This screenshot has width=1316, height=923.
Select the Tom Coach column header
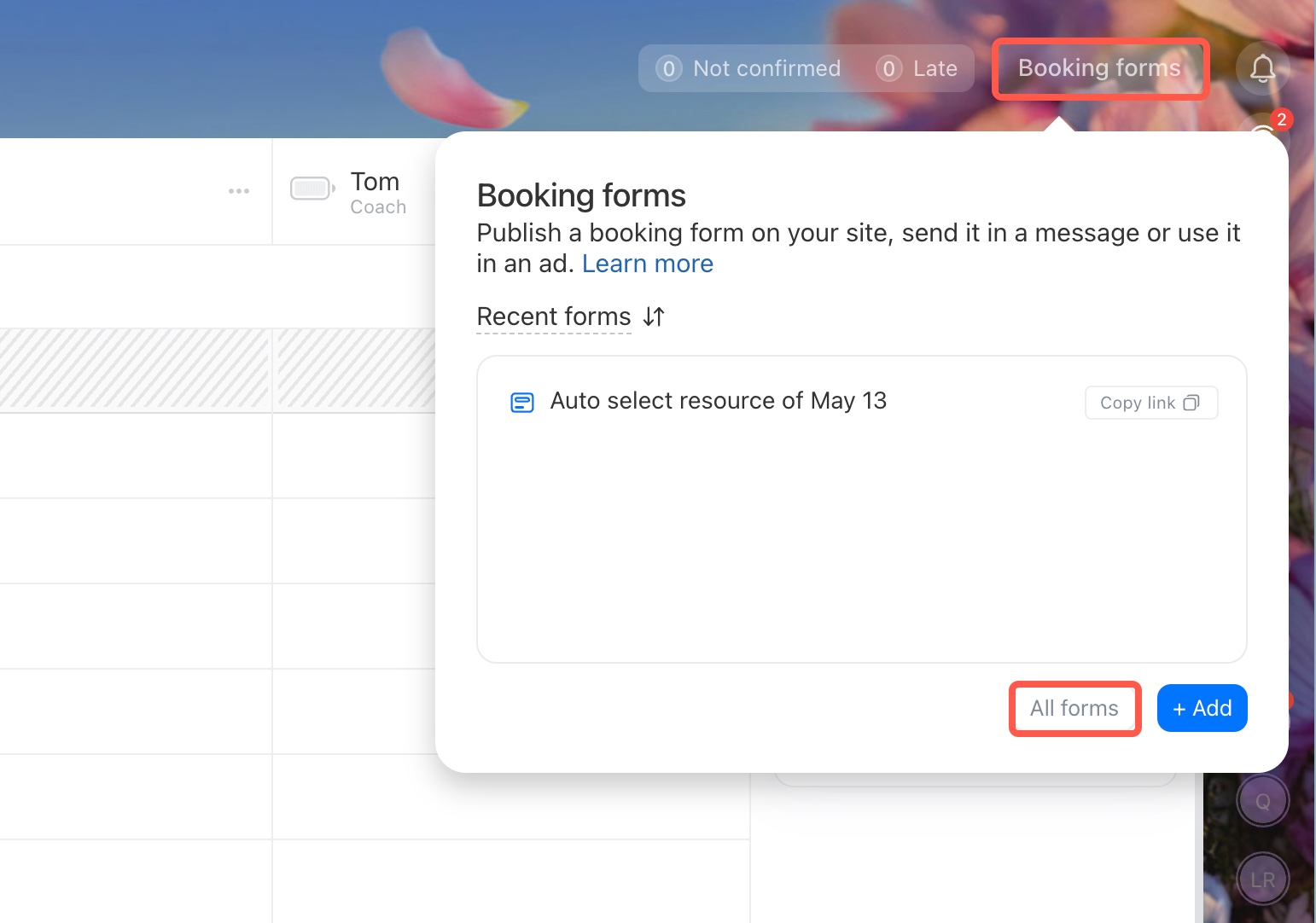[376, 192]
